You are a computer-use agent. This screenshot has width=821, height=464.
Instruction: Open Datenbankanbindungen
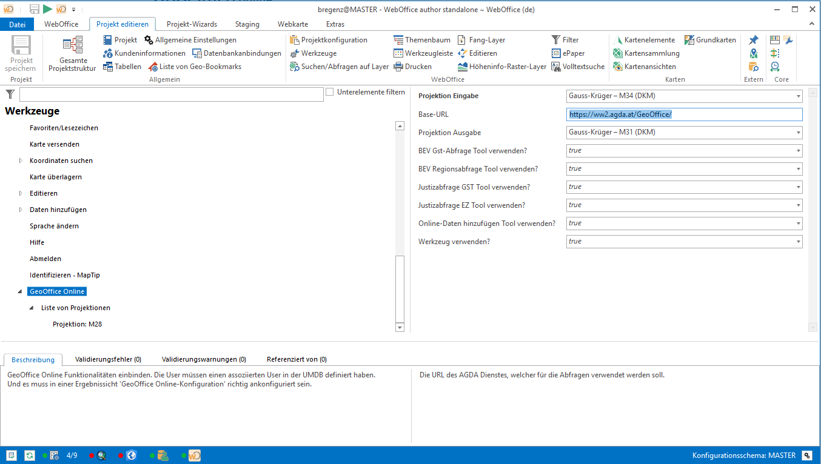click(x=237, y=53)
